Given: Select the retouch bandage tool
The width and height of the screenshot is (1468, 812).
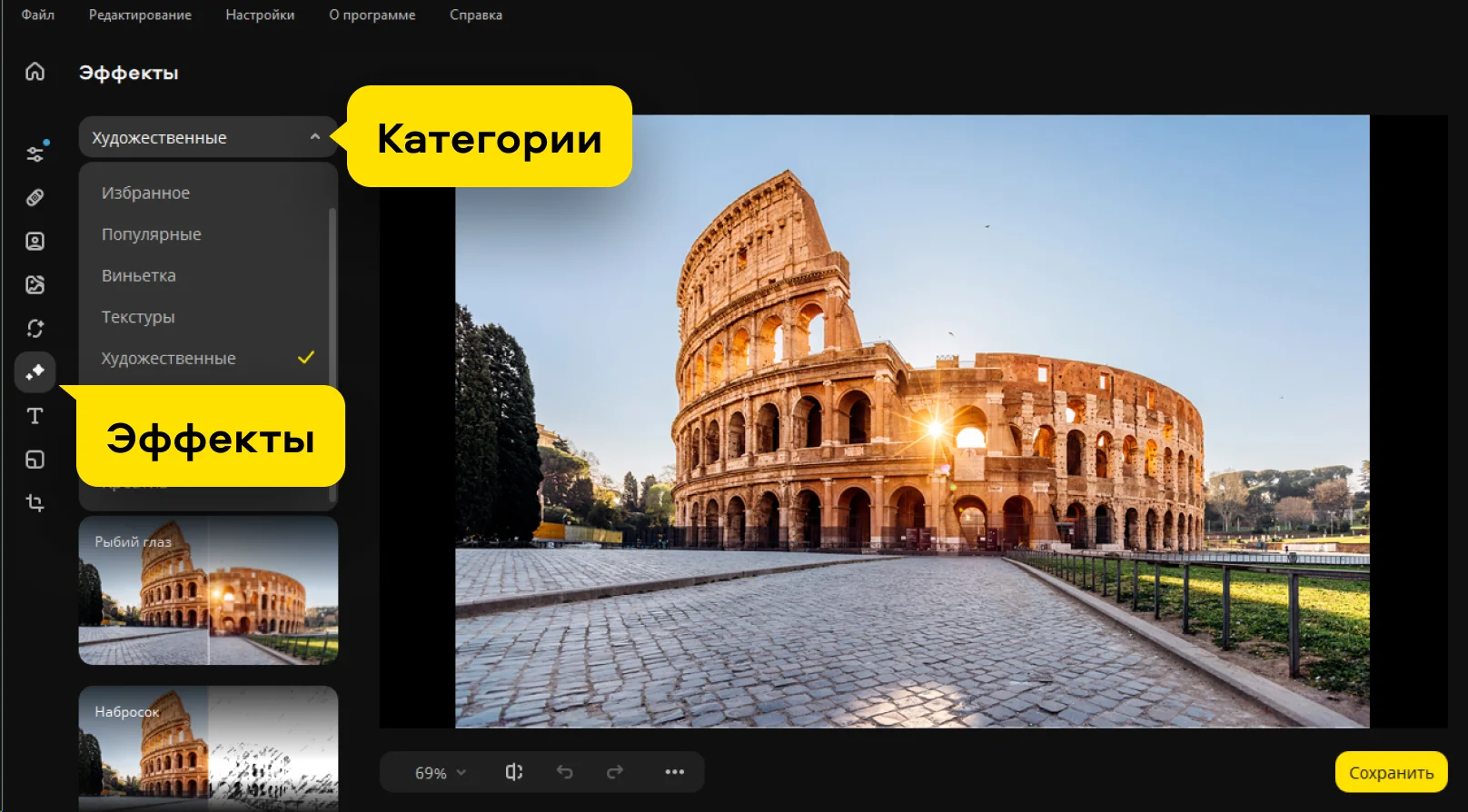Looking at the screenshot, I should (35, 197).
